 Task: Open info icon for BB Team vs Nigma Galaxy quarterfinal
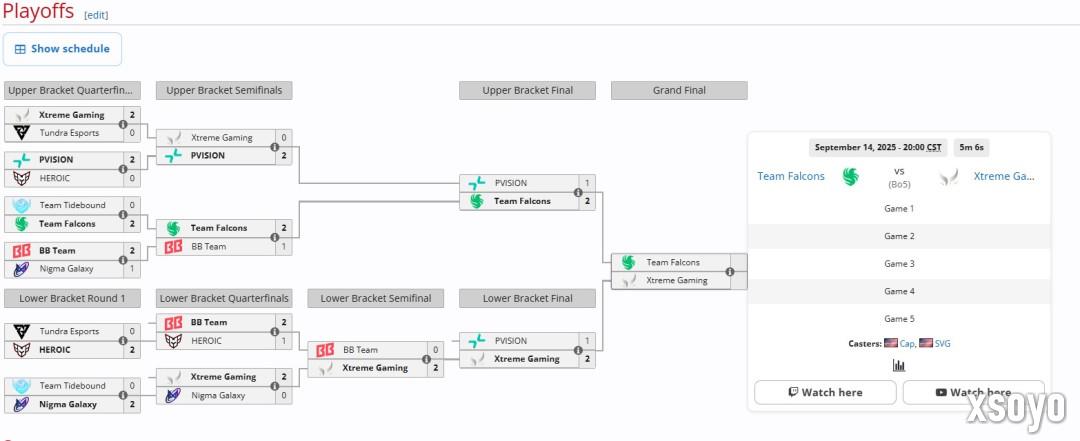point(123,260)
